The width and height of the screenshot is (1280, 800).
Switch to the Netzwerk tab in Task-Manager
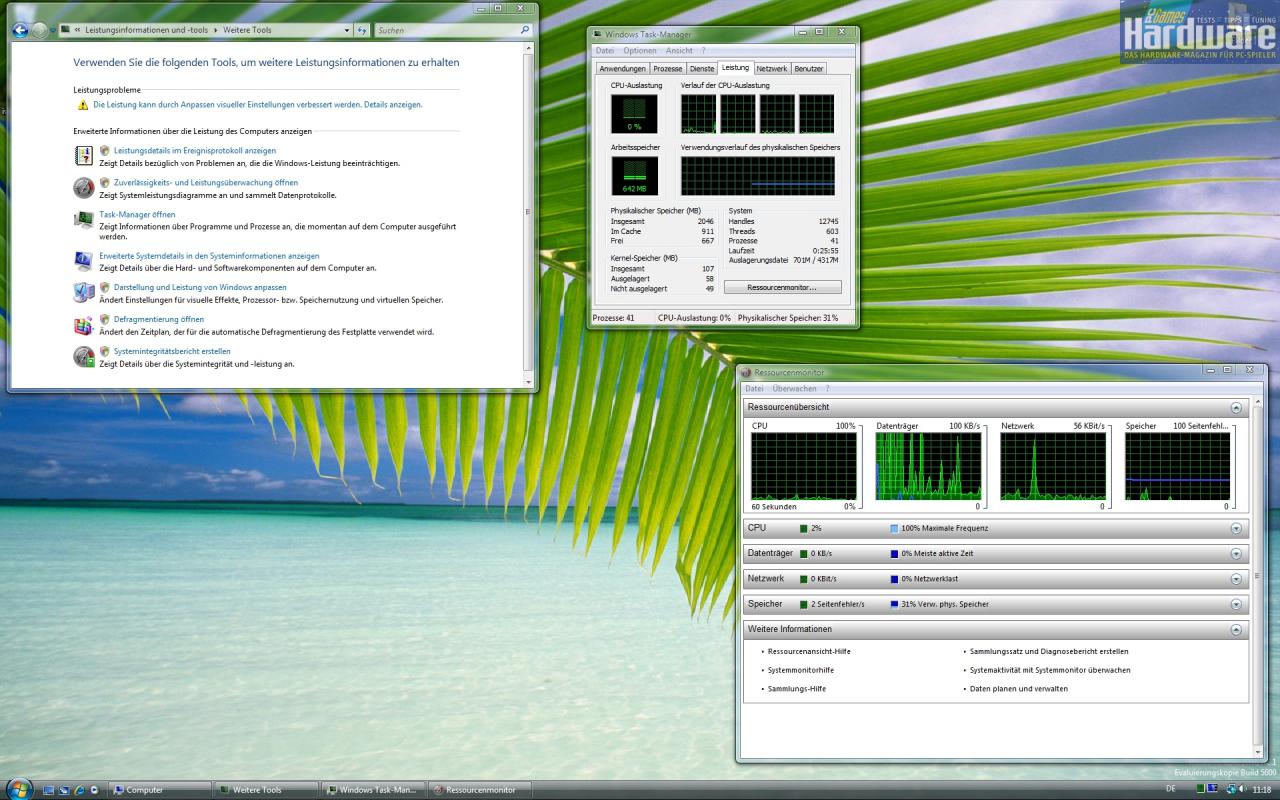click(771, 69)
